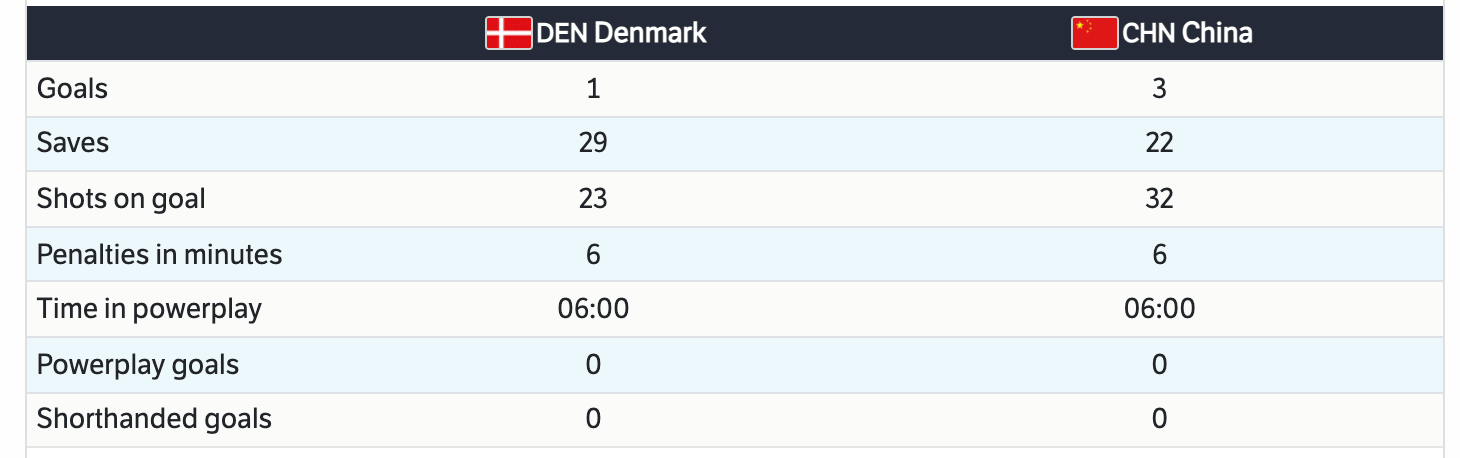Click the China flag icon

(1095, 33)
